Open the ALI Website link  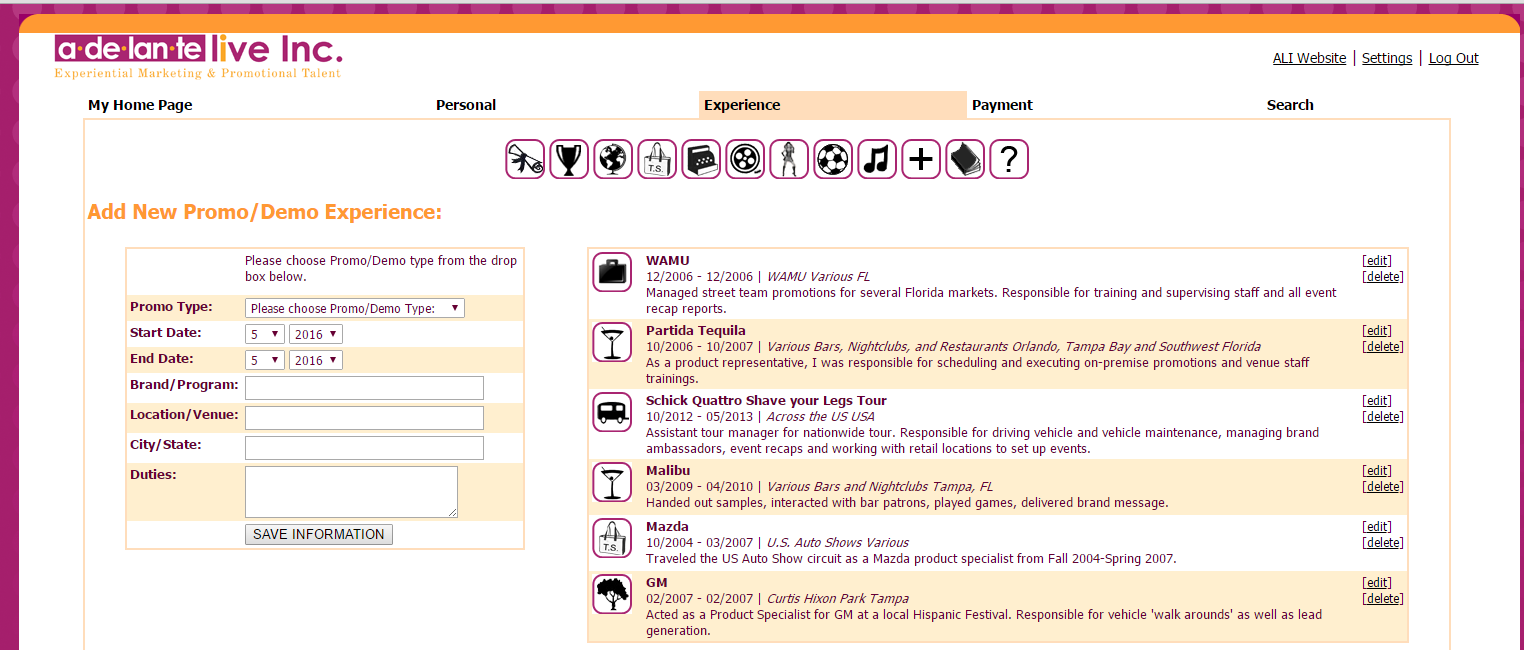(x=1309, y=58)
